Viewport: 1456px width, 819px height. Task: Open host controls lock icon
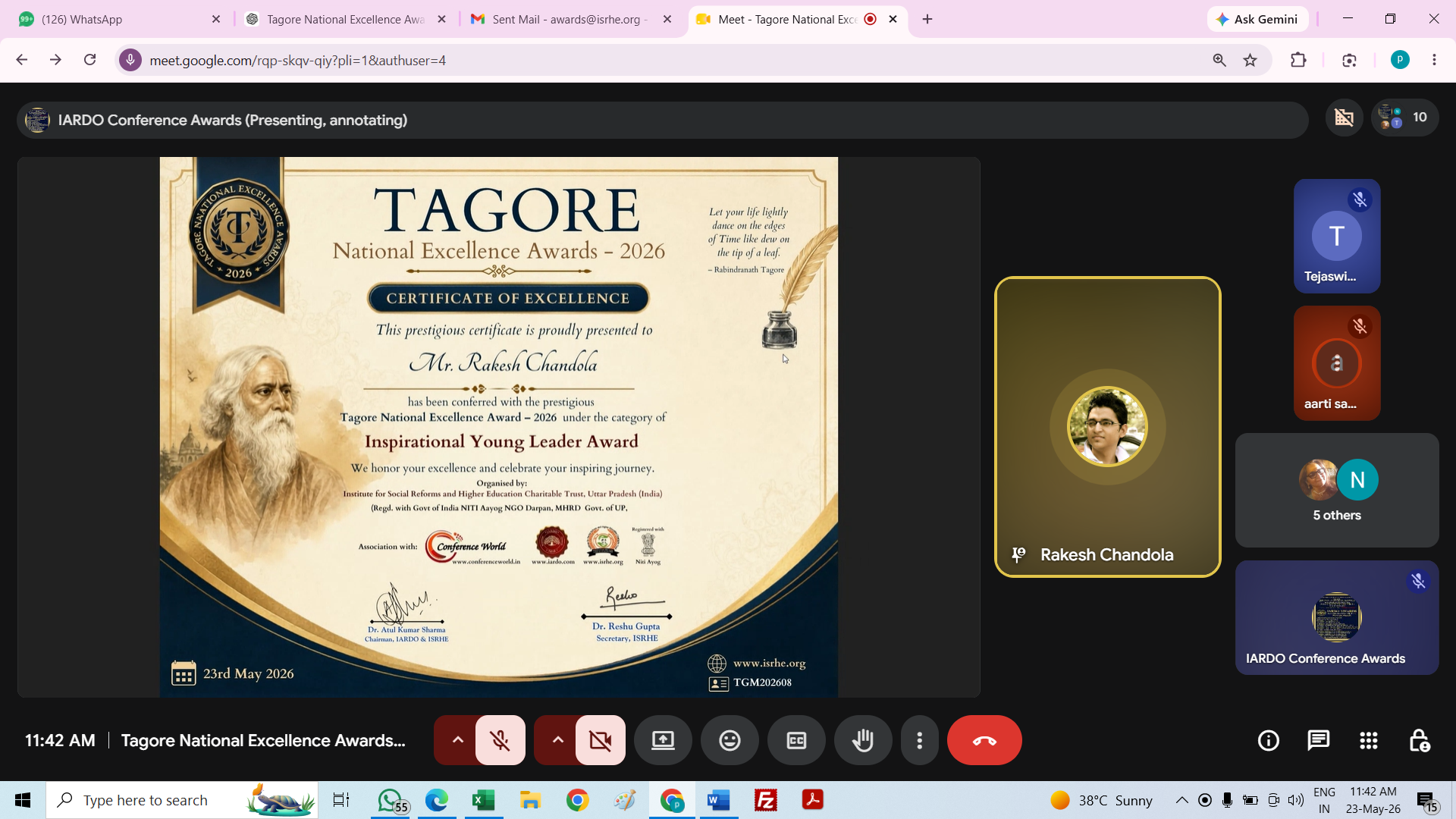pos(1419,740)
